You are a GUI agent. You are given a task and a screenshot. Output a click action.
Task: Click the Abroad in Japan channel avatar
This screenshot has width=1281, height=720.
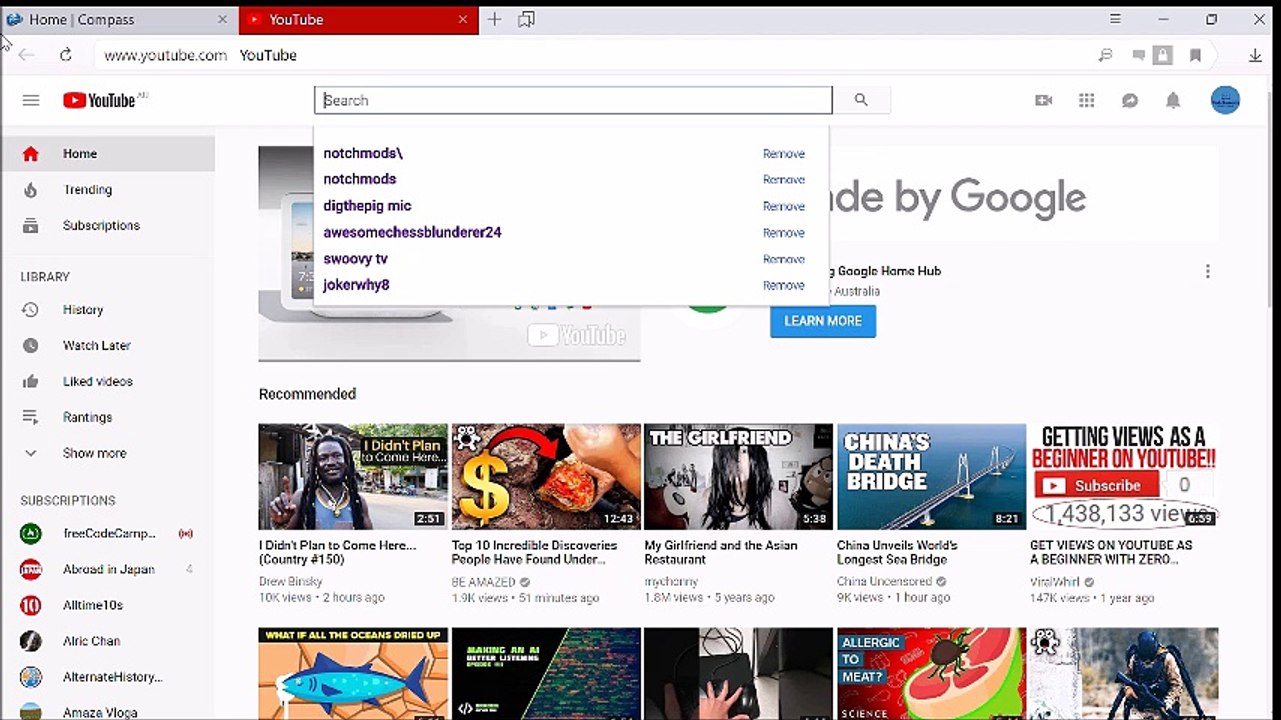coord(31,569)
